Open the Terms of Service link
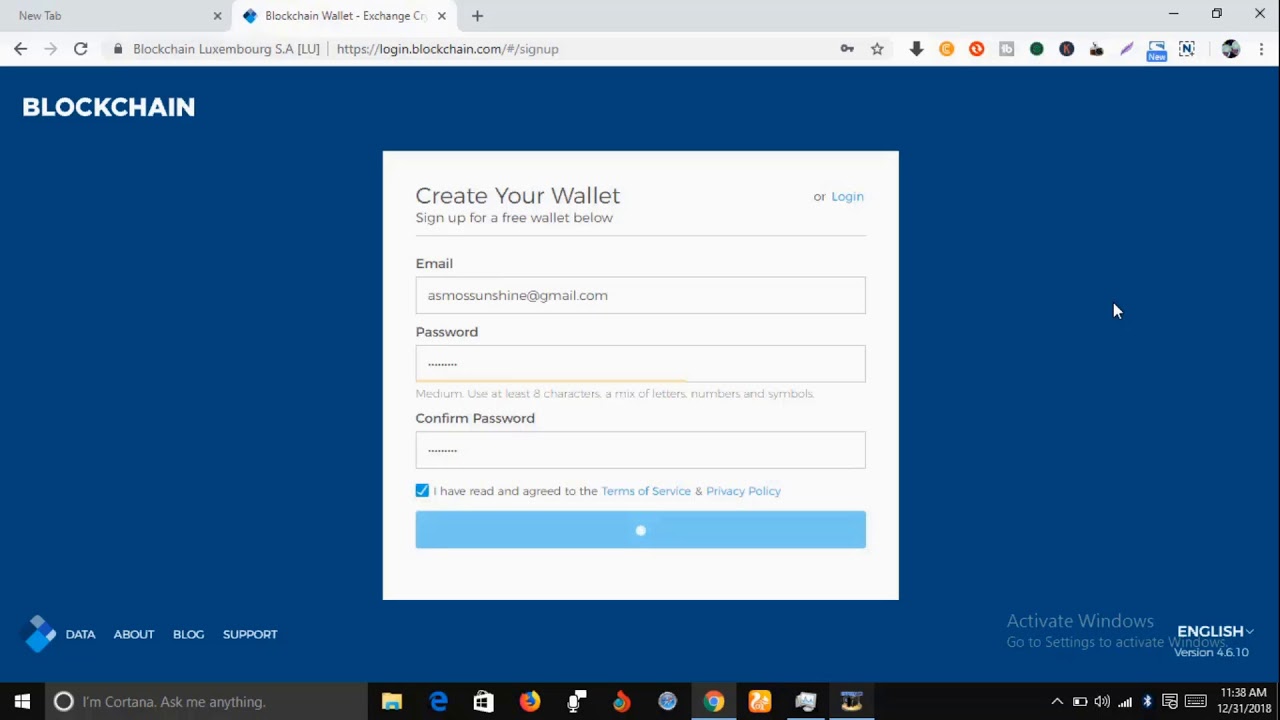Screen dimensions: 1280x720 click(x=646, y=491)
